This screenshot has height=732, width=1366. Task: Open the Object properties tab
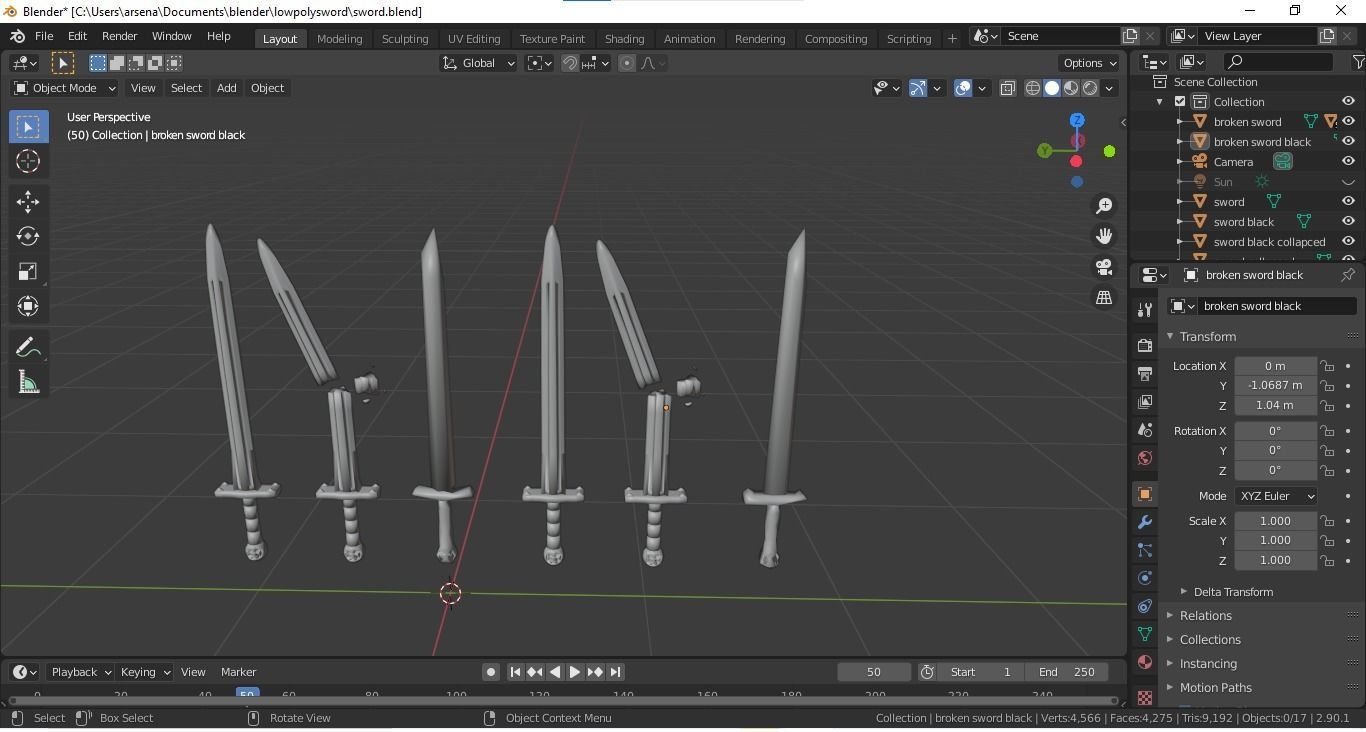tap(1145, 494)
